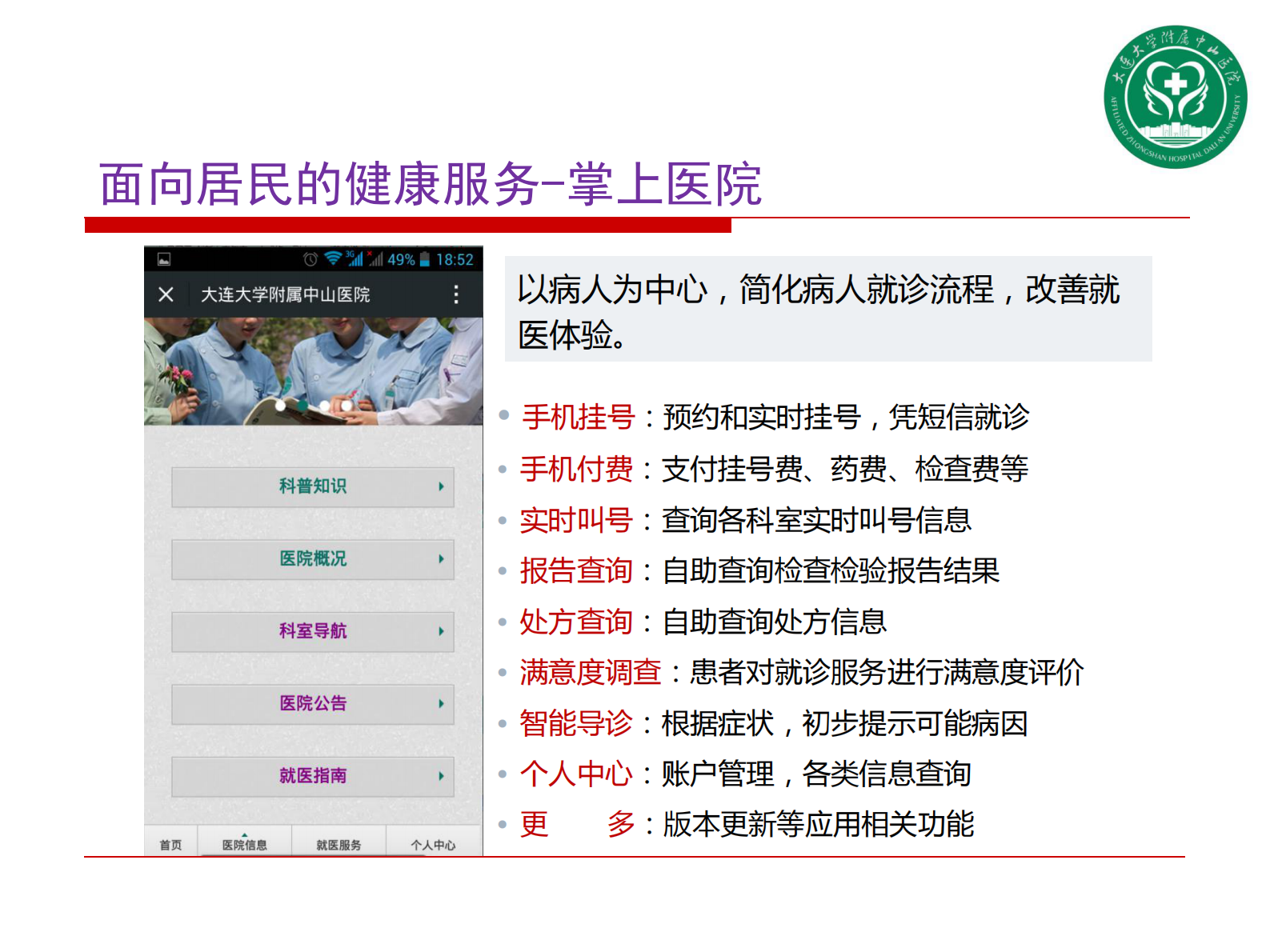
Task: Open the 医院概况 menu button
Action: coord(313,559)
